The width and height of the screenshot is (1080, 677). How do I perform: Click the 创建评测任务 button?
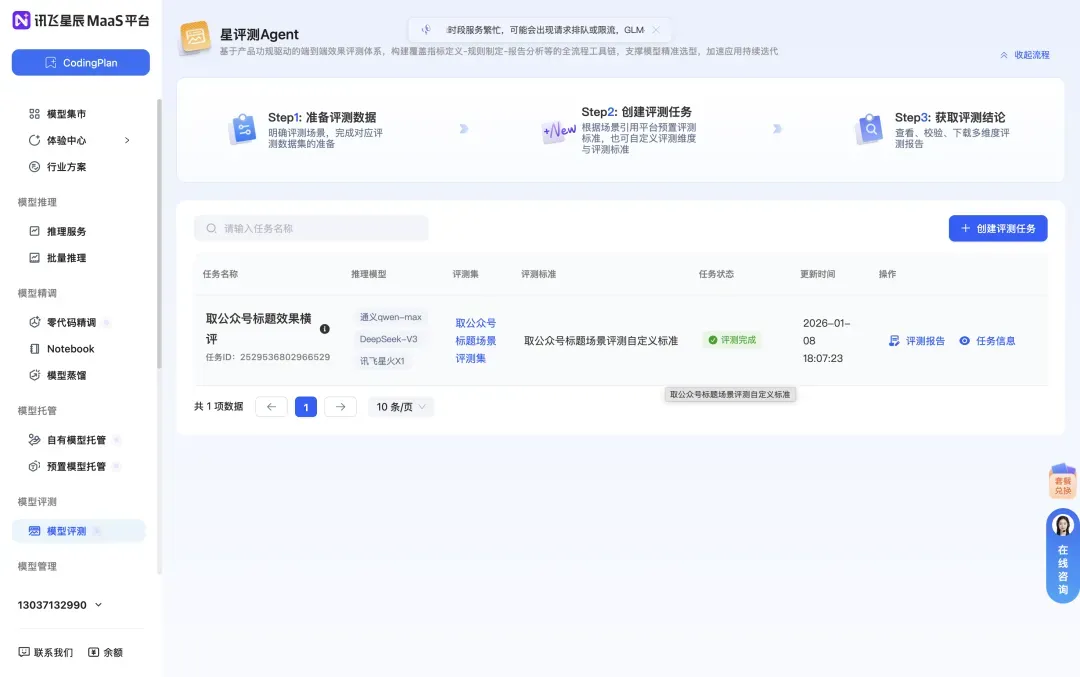click(997, 229)
